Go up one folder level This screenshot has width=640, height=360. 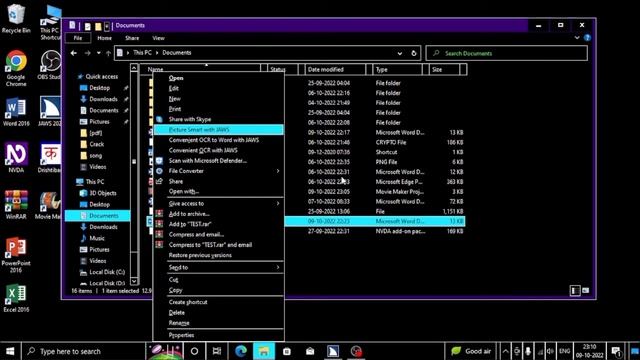108,53
